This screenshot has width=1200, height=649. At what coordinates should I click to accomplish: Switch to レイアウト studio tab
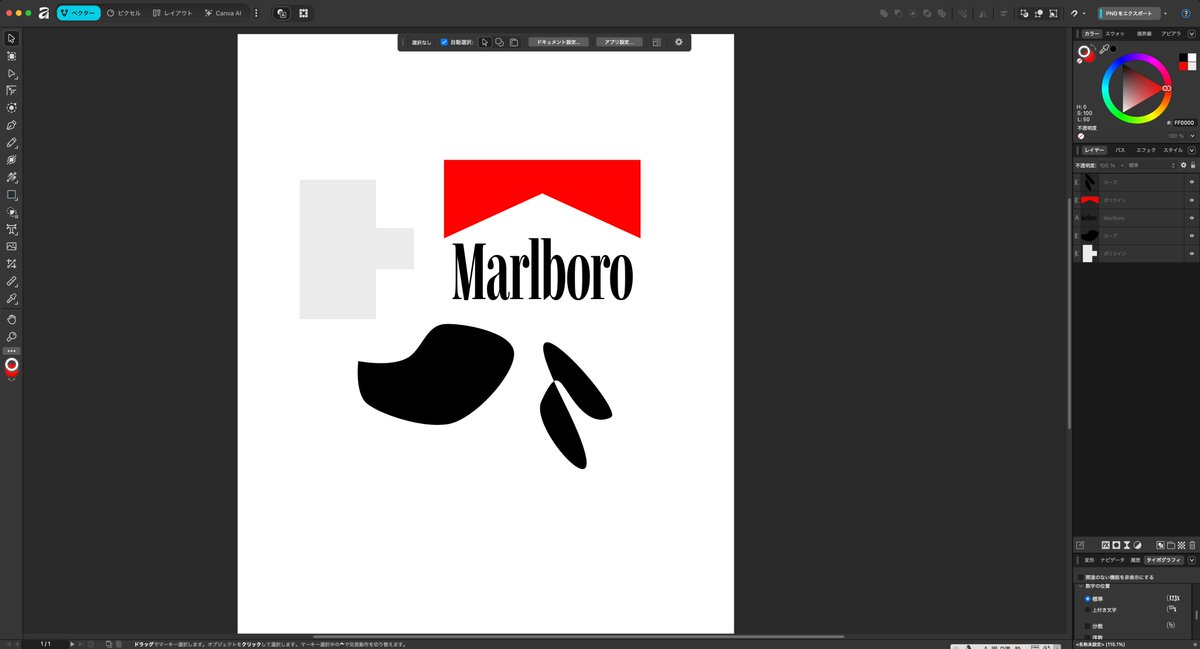[172, 13]
